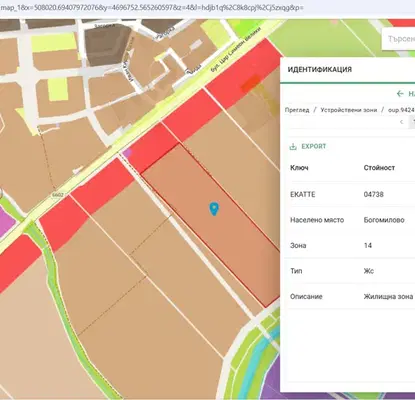Click the green back arrow icon
Viewport: 415px width, 400px height.
pos(400,94)
